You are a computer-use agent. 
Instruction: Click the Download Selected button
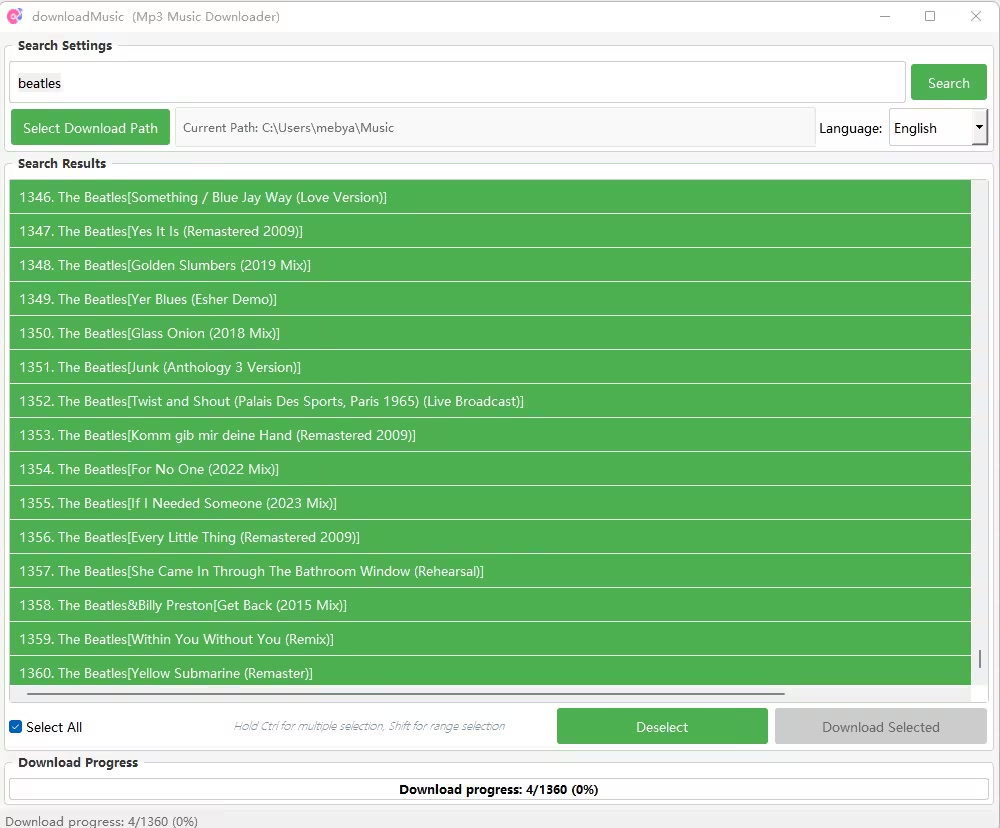[x=880, y=727]
